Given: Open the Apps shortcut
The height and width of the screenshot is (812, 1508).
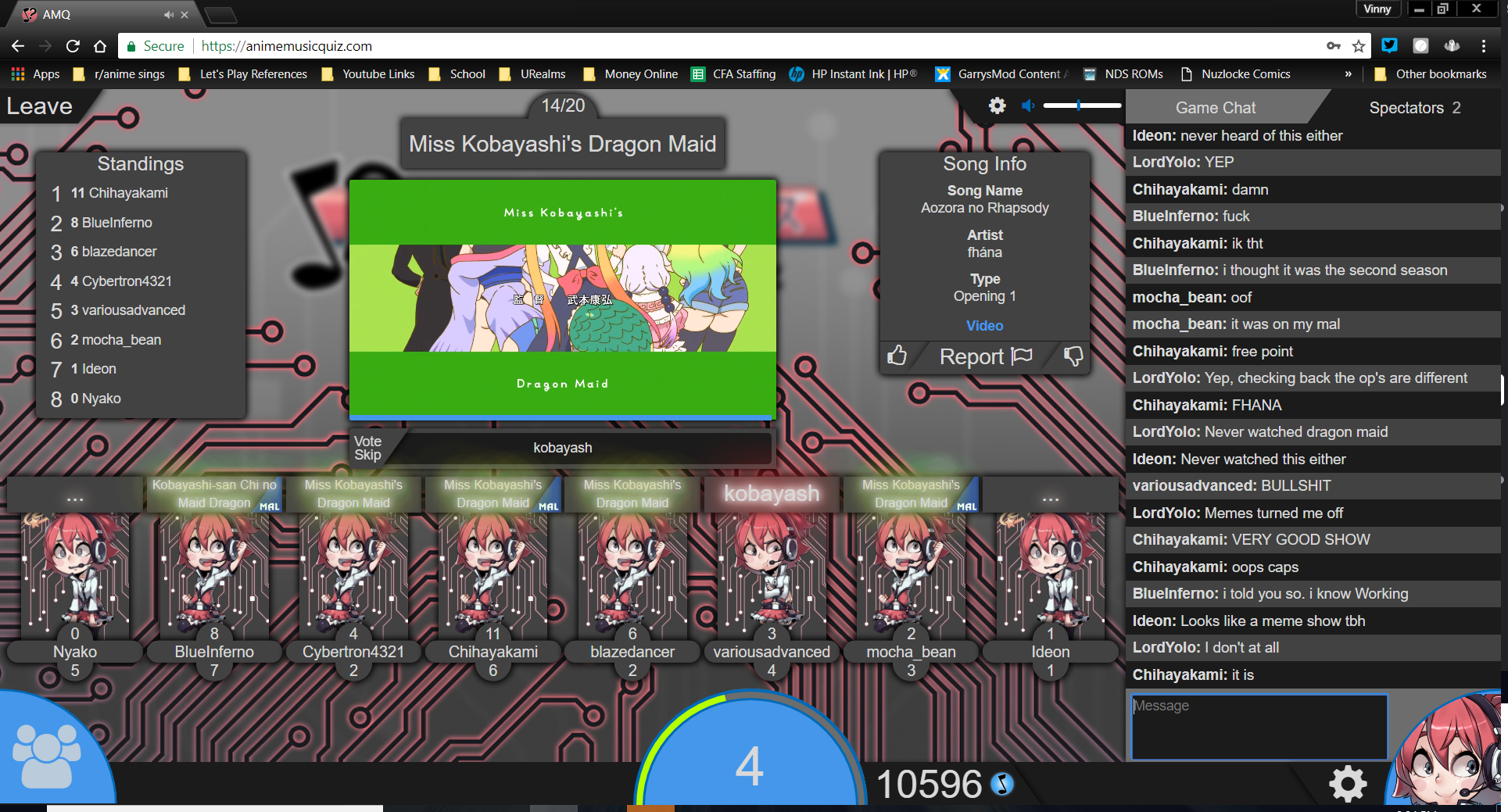Looking at the screenshot, I should pyautogui.click(x=35, y=74).
